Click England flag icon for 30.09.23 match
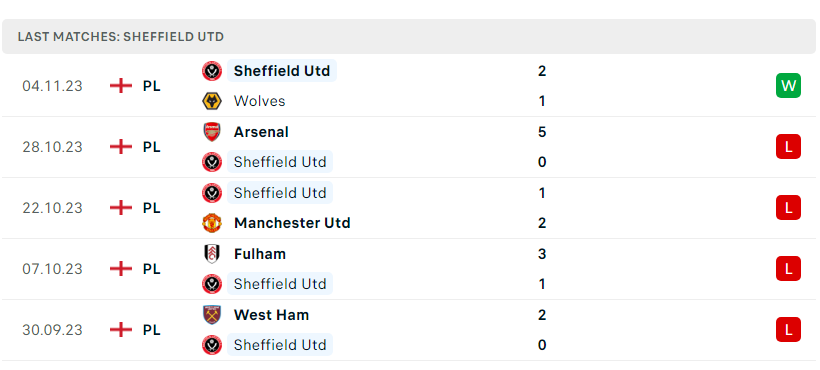The image size is (820, 370). coord(121,330)
